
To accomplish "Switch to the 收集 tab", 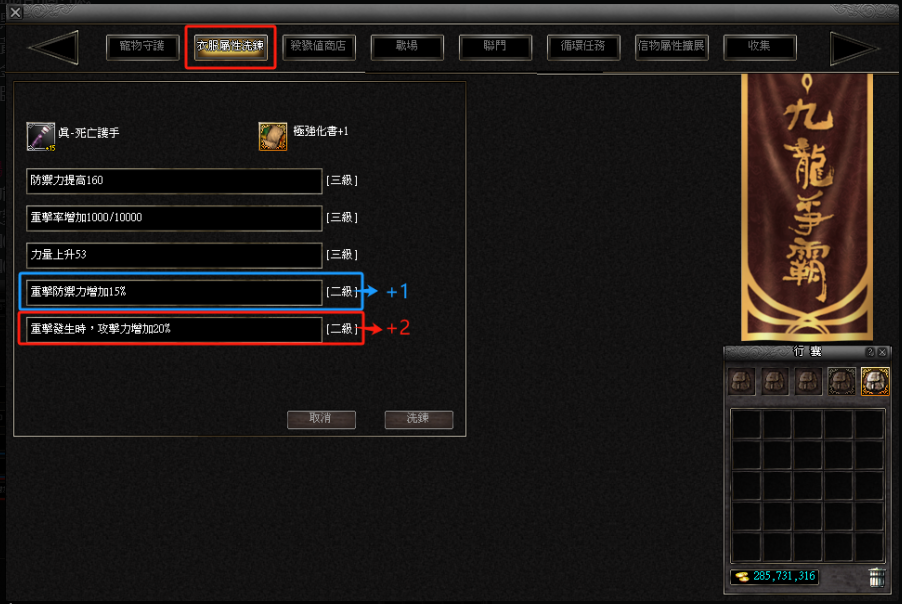I will [759, 47].
